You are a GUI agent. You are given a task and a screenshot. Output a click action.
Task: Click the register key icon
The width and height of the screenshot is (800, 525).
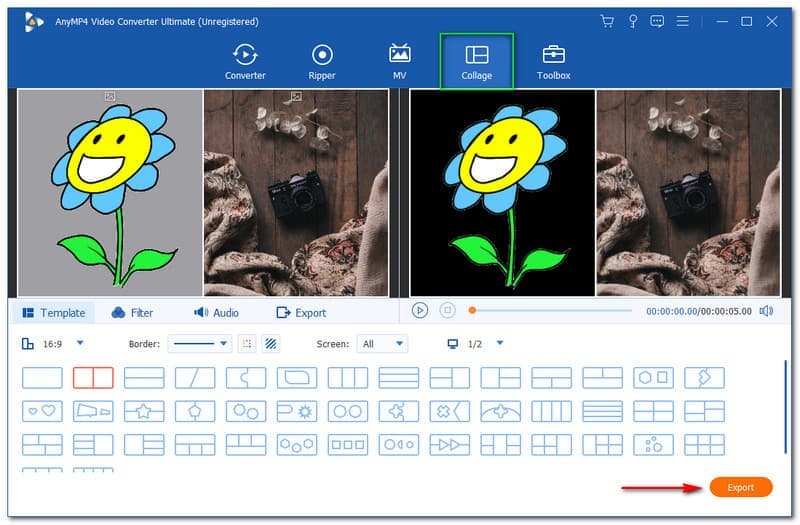pyautogui.click(x=632, y=21)
